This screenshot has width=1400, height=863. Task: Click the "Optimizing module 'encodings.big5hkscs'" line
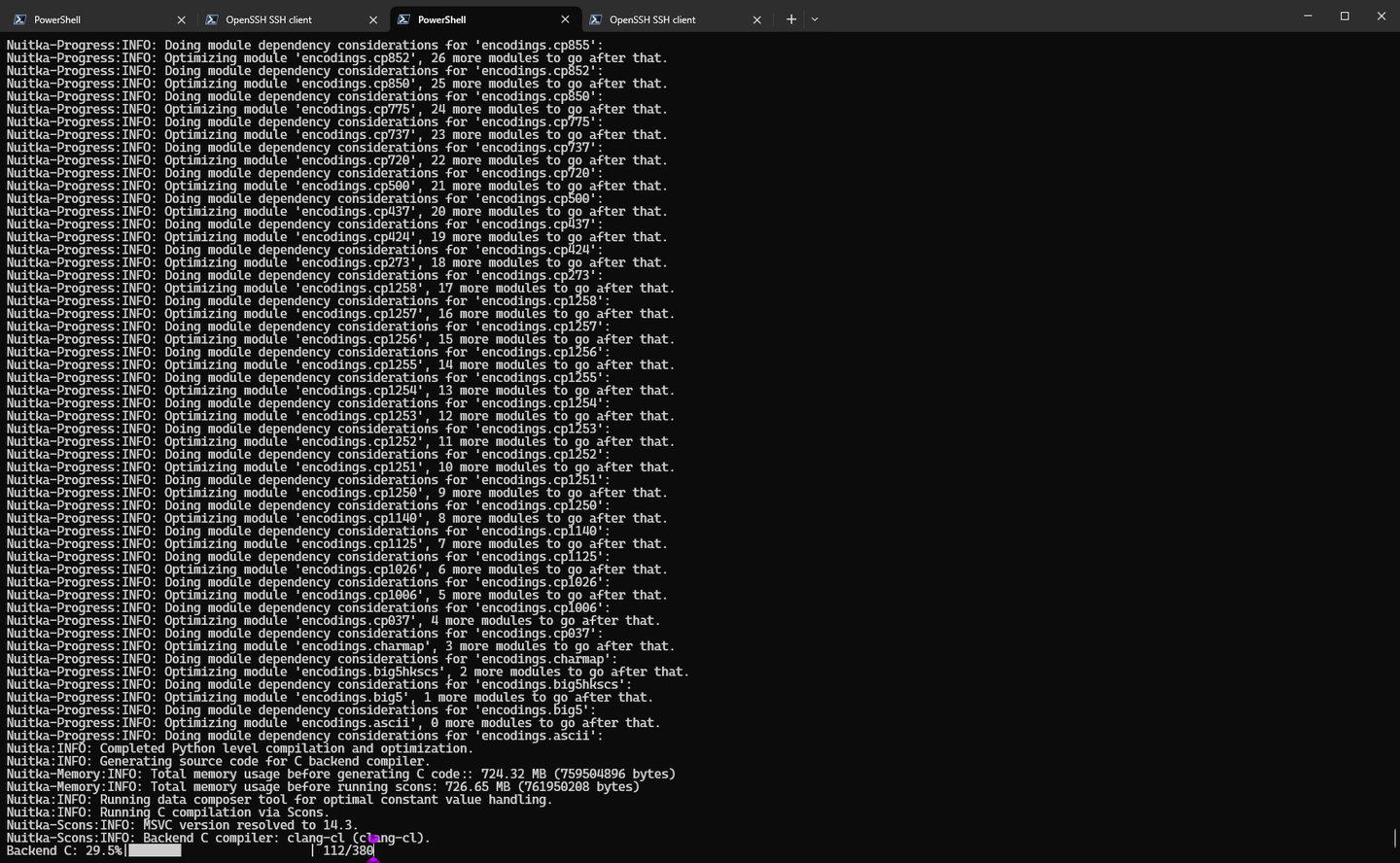[347, 672]
